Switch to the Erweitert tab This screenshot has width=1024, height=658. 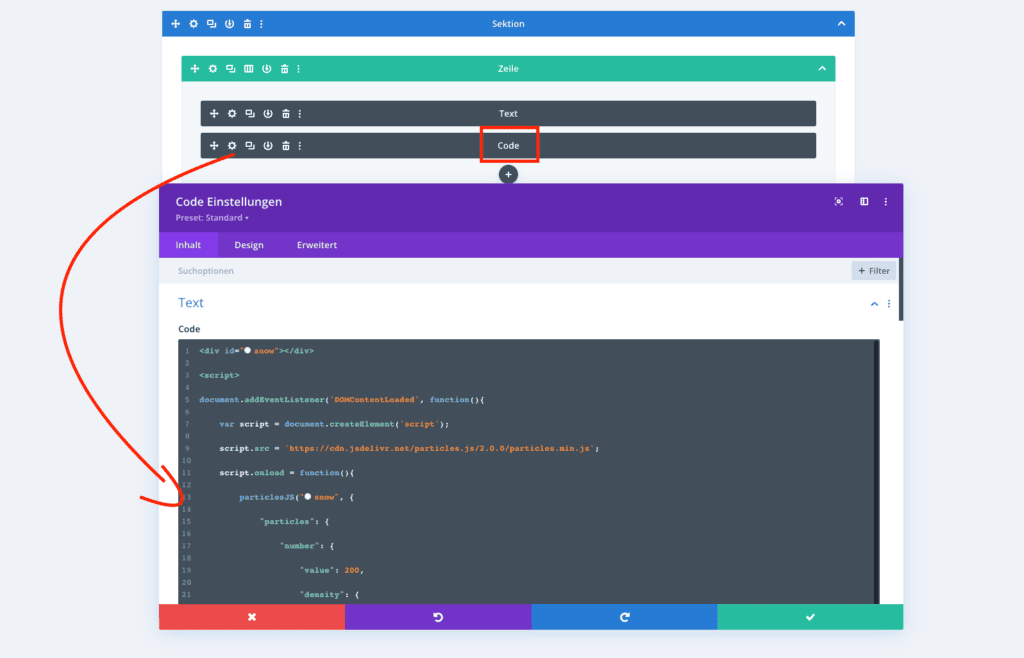click(x=316, y=245)
